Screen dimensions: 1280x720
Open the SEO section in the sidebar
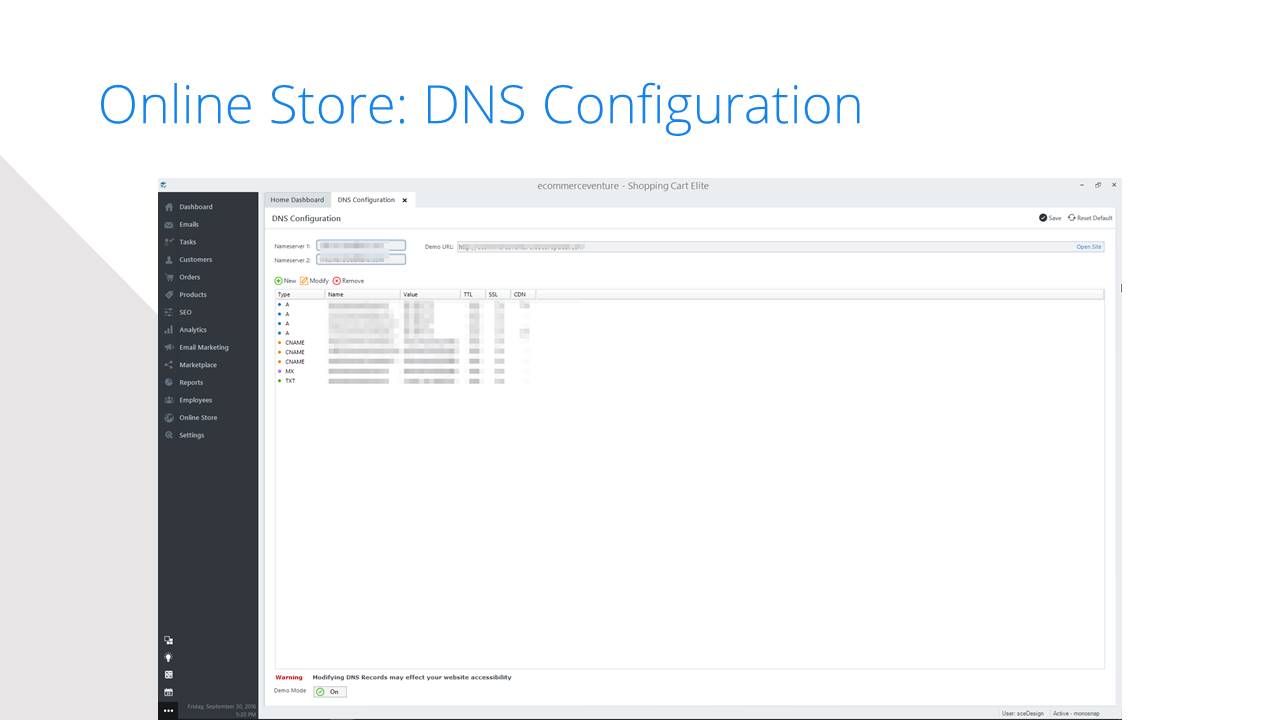(185, 312)
